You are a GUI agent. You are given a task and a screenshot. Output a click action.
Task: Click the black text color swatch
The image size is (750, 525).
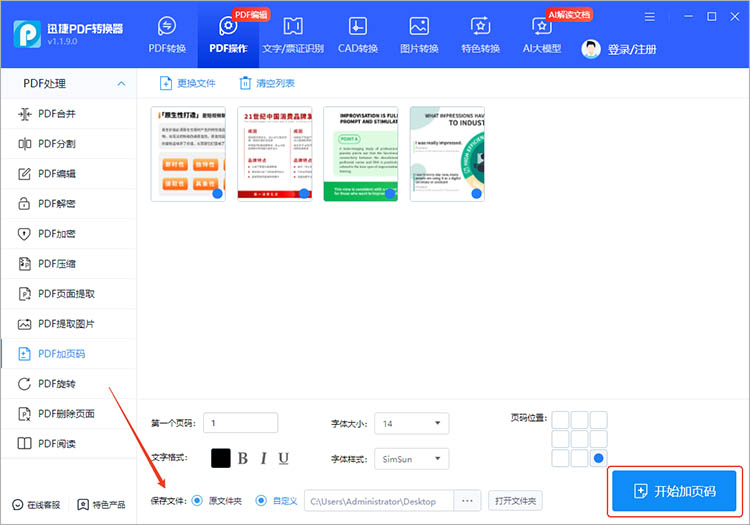[221, 458]
